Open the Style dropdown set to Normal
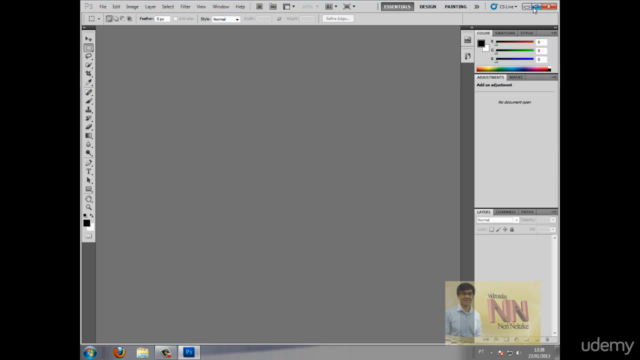 click(226, 19)
